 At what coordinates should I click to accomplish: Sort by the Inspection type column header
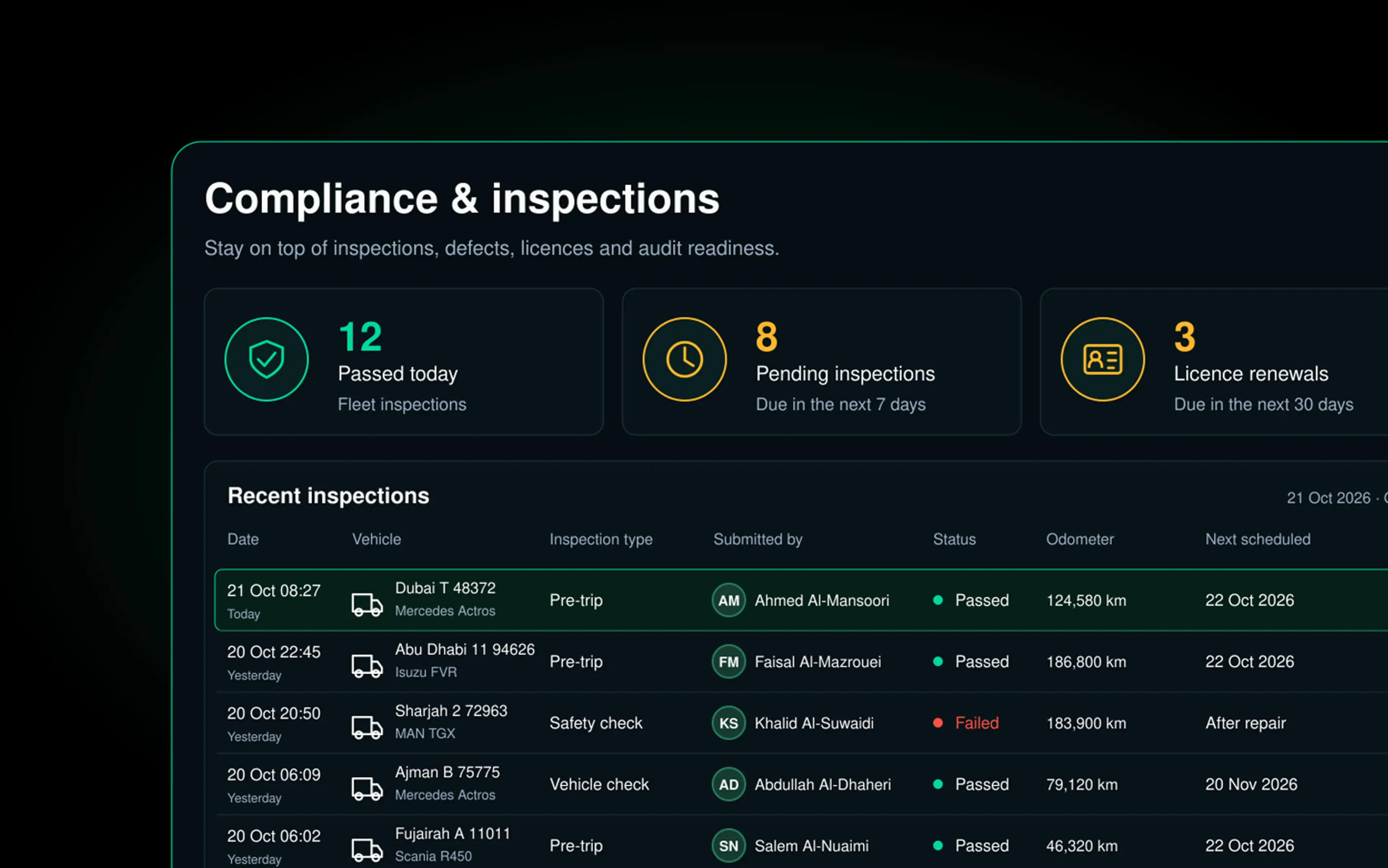[x=601, y=540]
